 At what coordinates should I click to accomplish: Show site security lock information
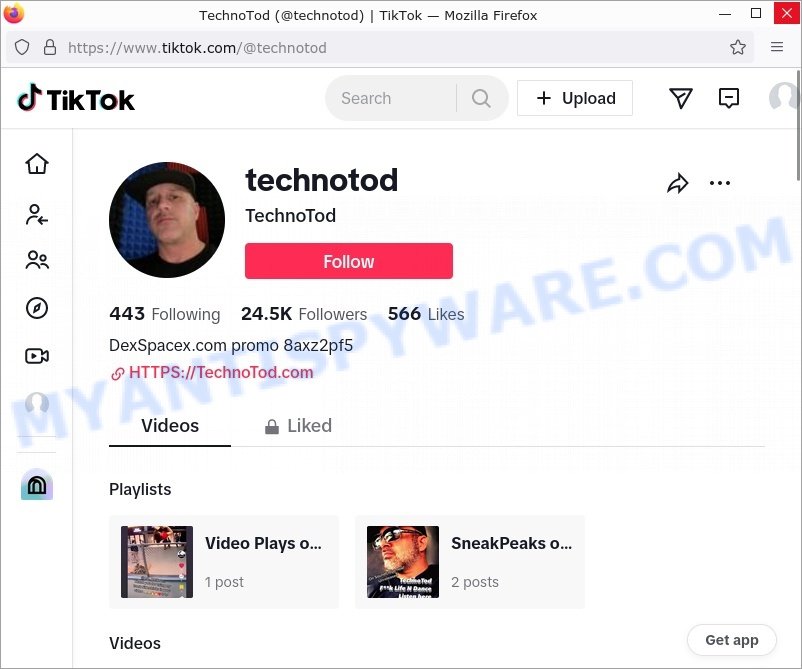point(50,48)
